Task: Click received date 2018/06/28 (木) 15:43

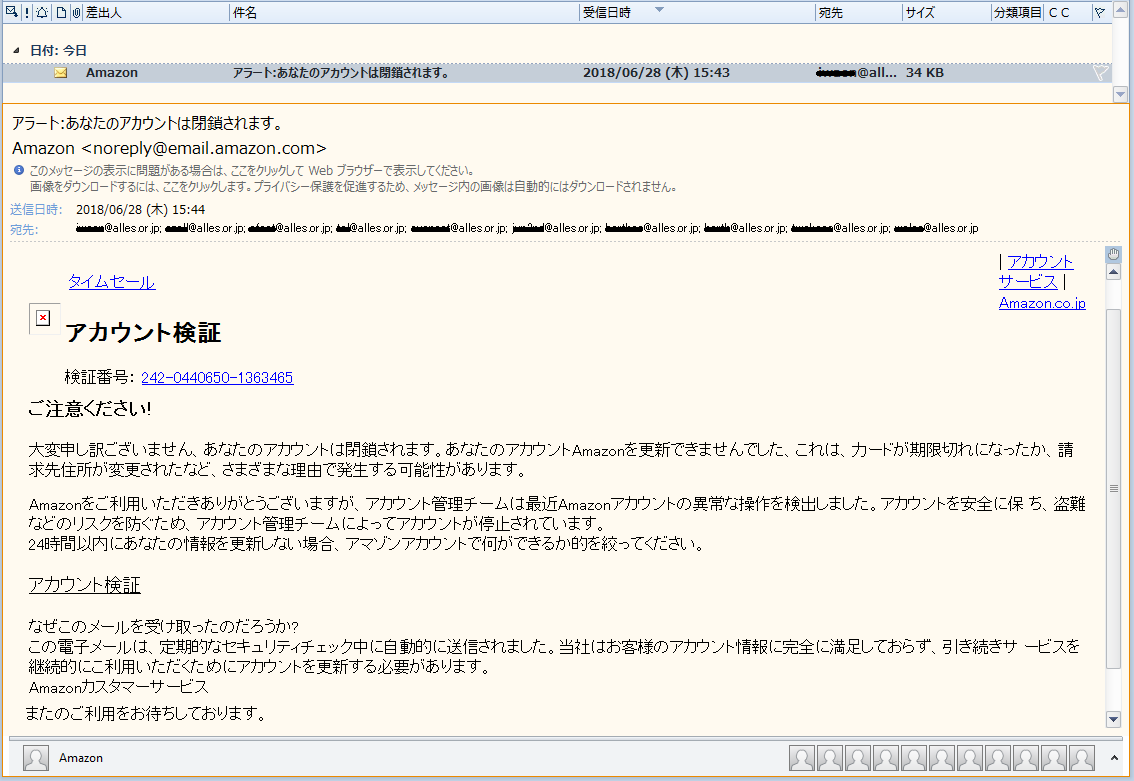Action: pos(657,72)
